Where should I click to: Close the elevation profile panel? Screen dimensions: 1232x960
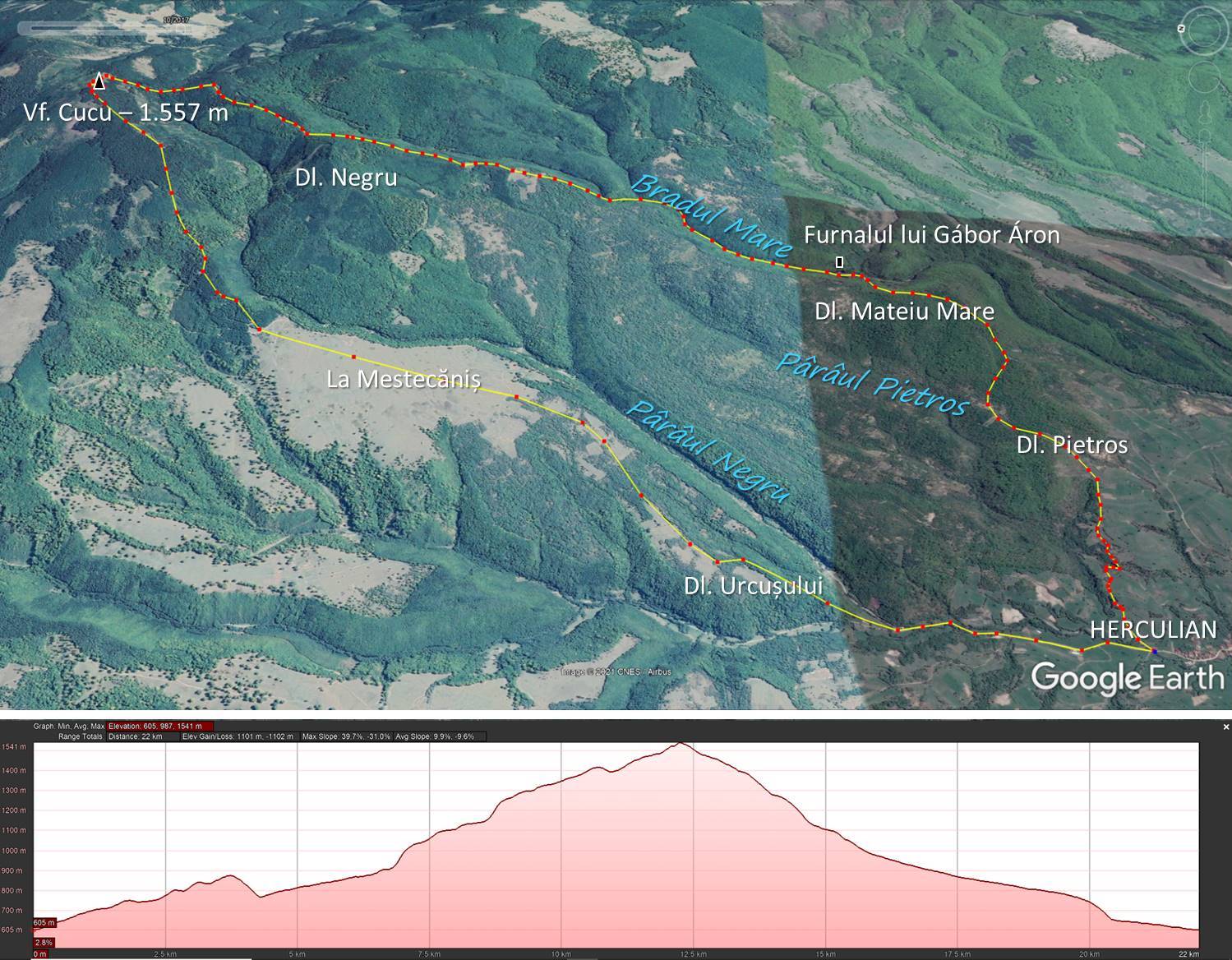tap(1225, 727)
